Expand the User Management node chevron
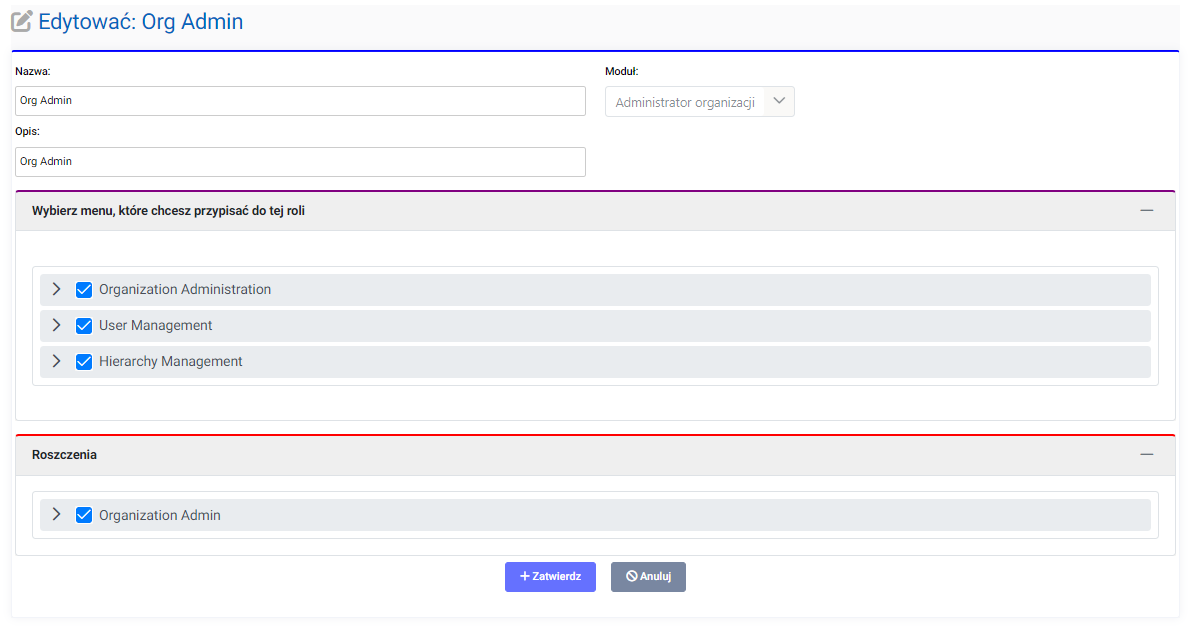The height and width of the screenshot is (635, 1190). (56, 325)
